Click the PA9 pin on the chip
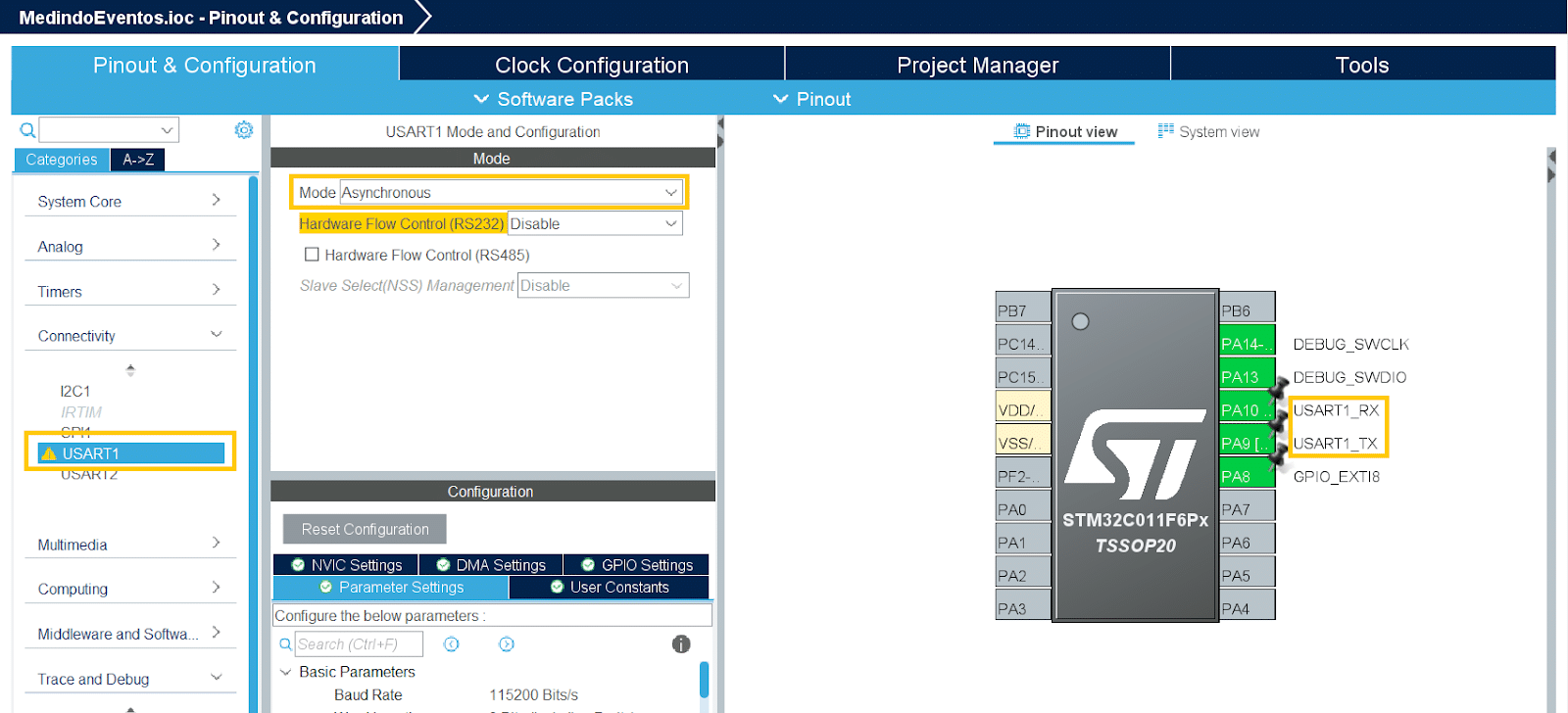The height and width of the screenshot is (713, 1568). click(x=1246, y=444)
